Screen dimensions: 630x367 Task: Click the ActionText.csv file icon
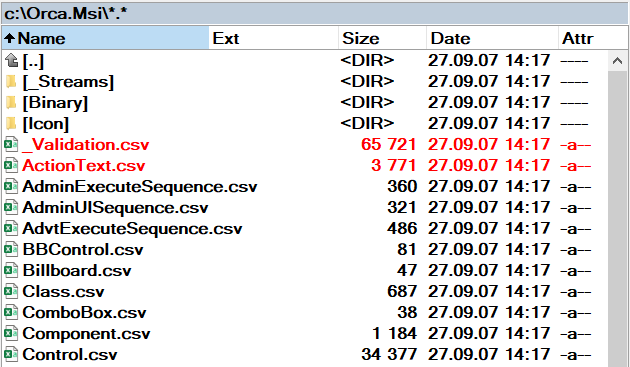coord(11,166)
